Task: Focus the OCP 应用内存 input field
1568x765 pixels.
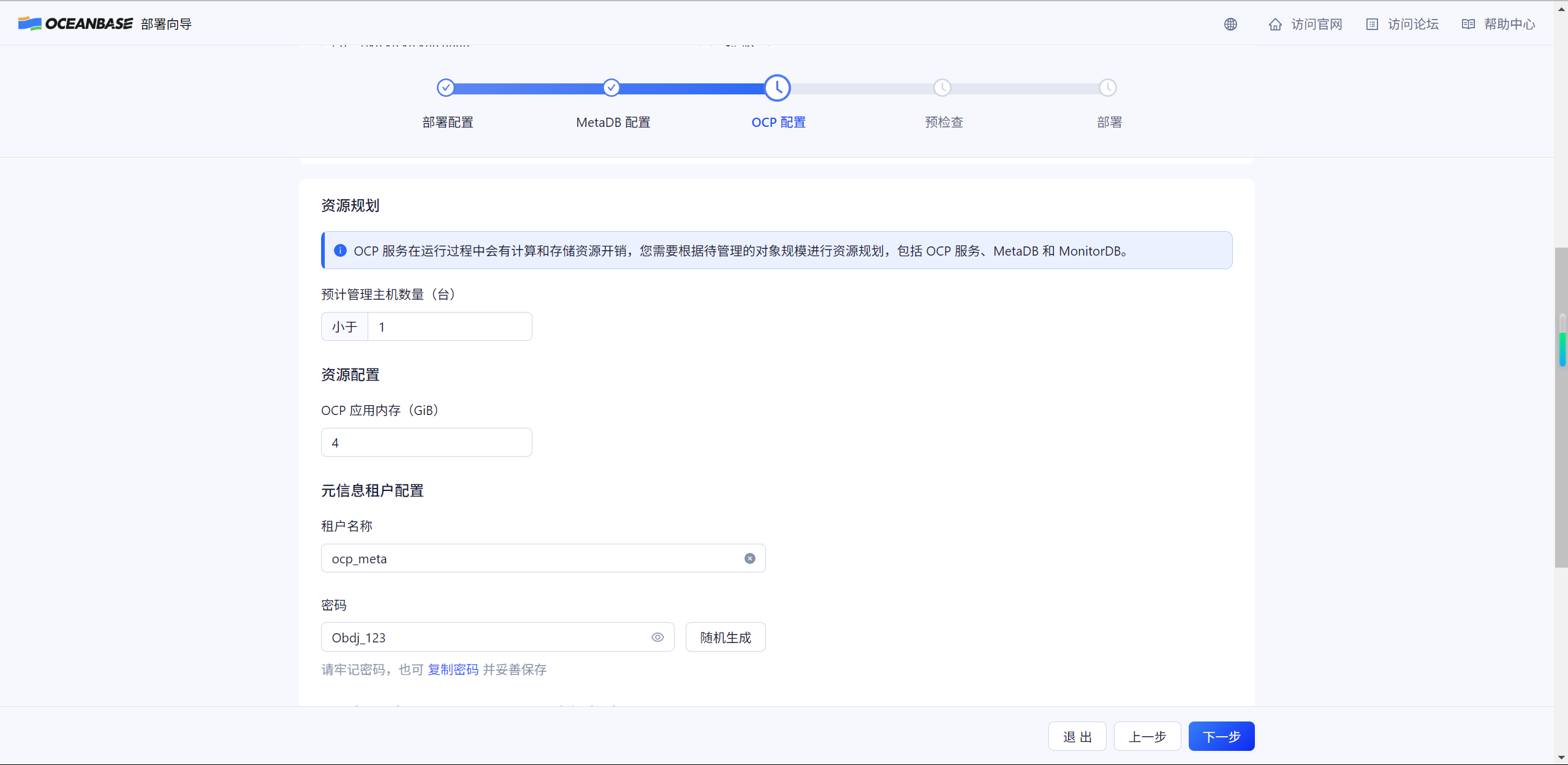Action: [x=426, y=443]
